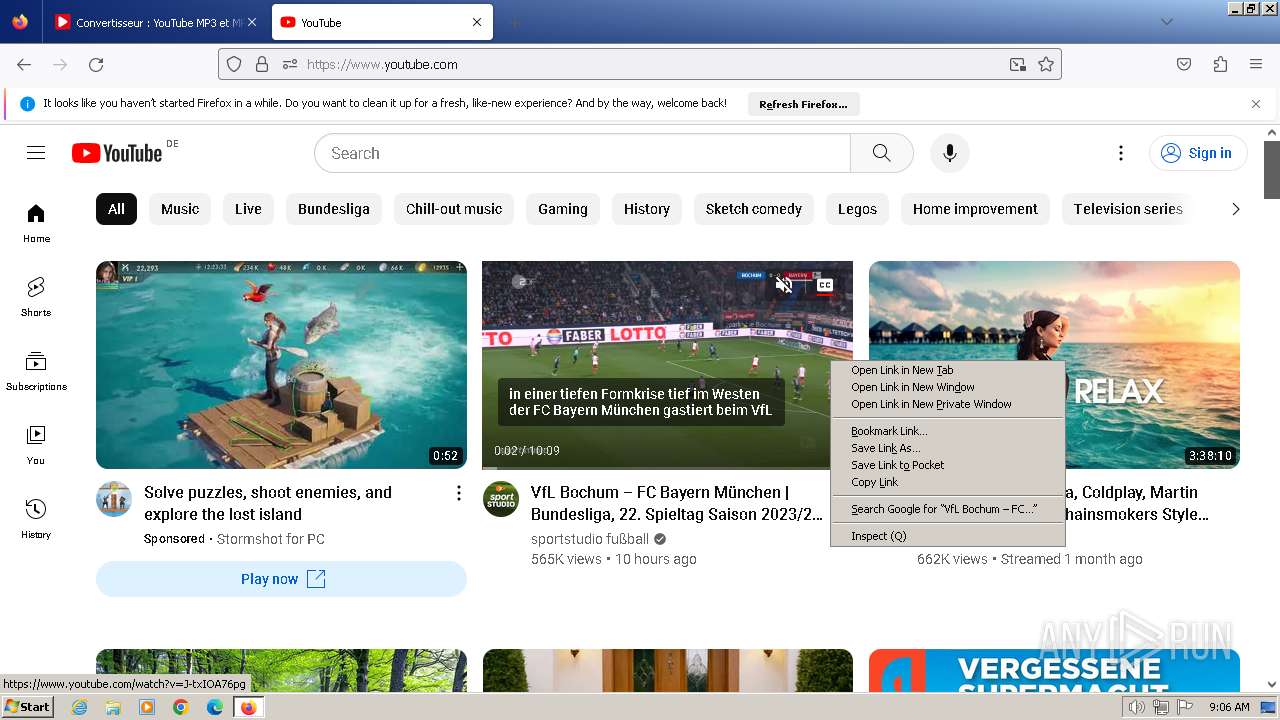
Task: Select the Live filter chip
Action: point(248,209)
